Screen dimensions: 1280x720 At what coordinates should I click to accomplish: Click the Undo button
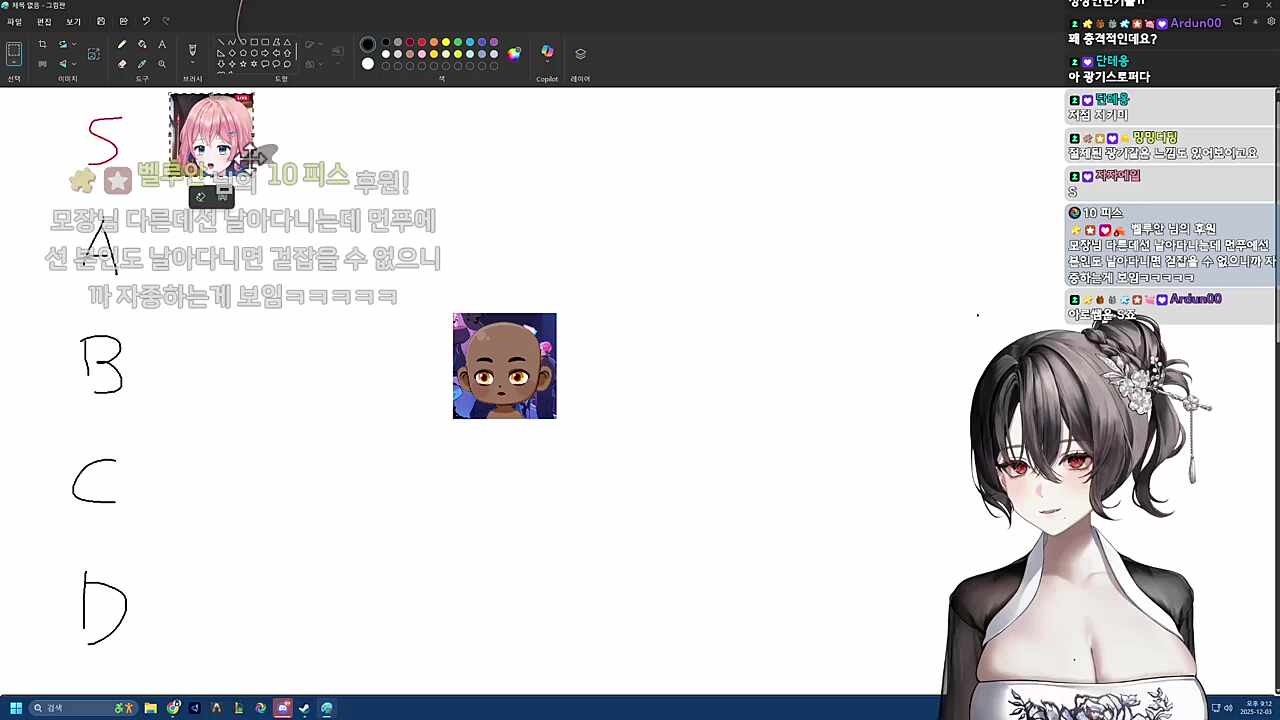(146, 20)
